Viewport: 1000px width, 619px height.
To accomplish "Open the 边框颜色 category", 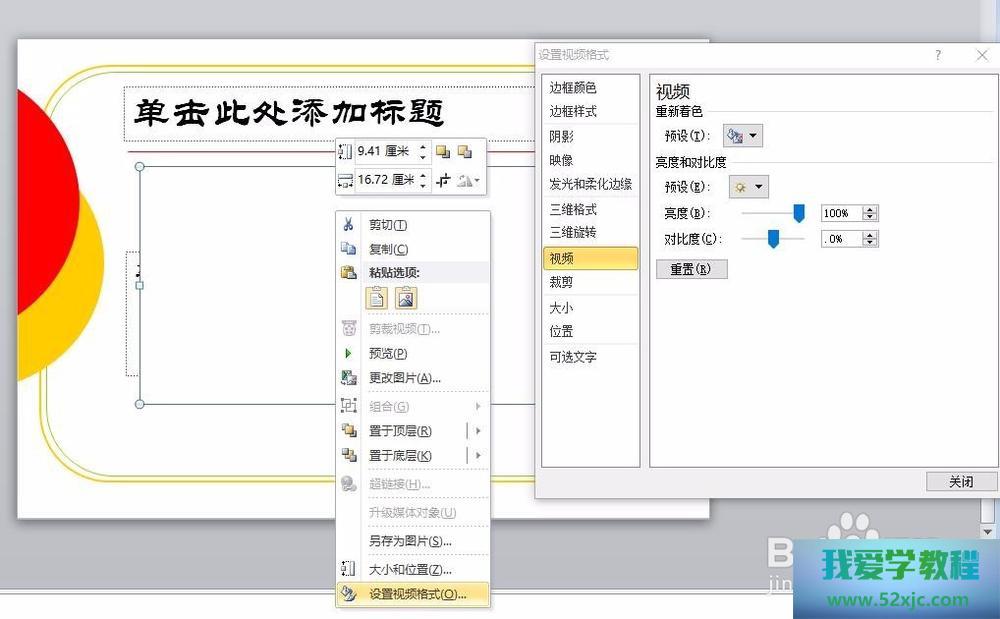I will tap(573, 88).
